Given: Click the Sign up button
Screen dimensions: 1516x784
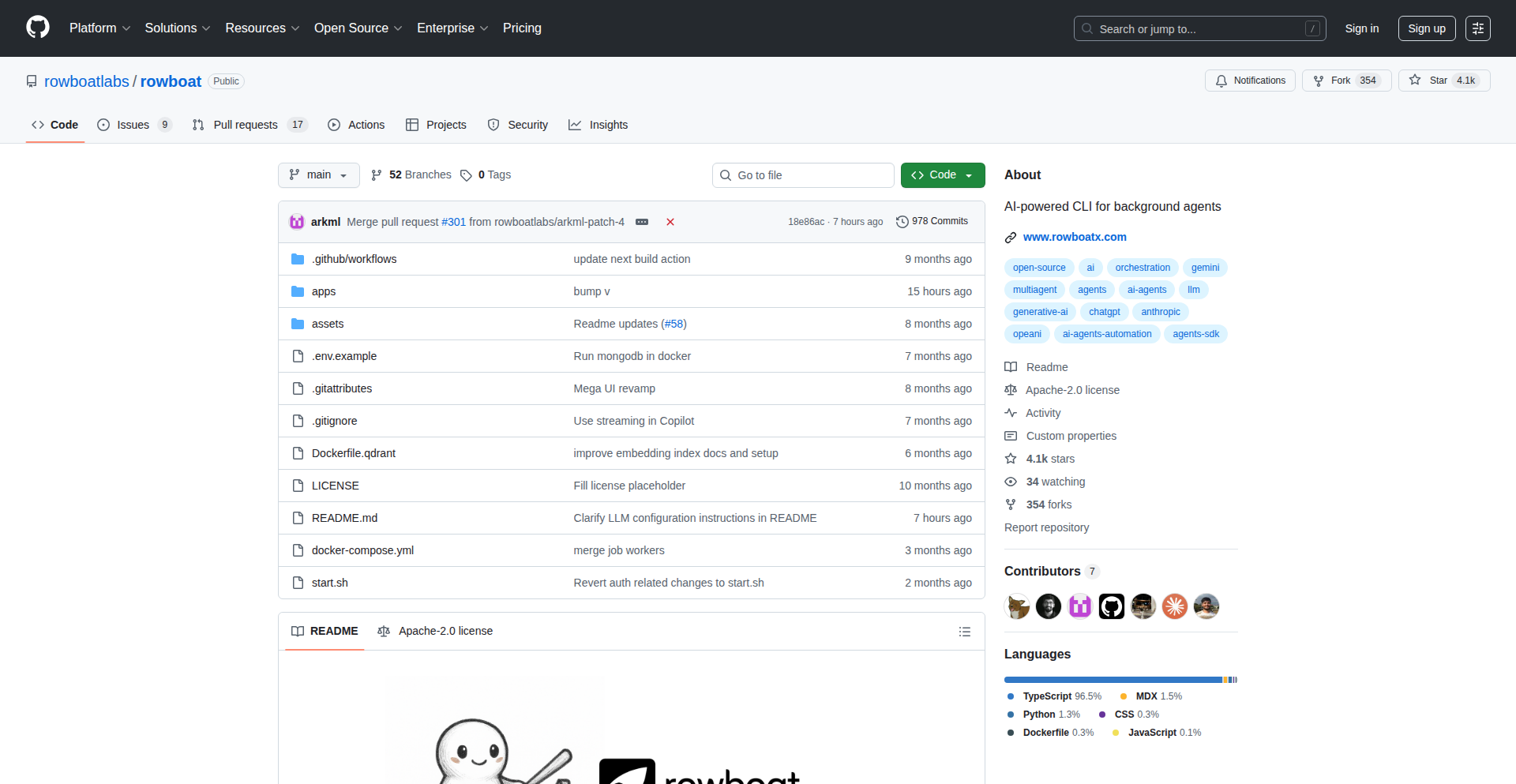Looking at the screenshot, I should coord(1427,28).
